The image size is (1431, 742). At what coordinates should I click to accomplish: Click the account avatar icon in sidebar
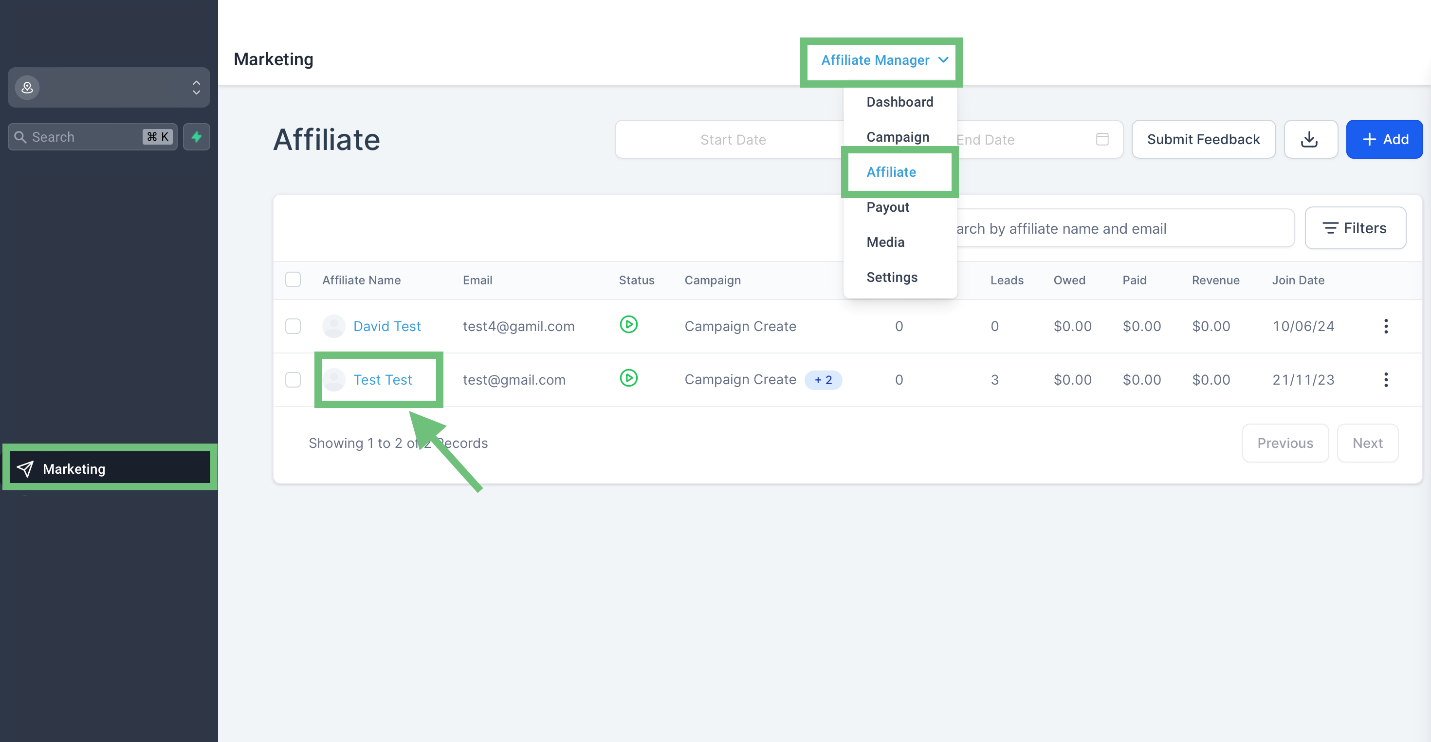click(x=27, y=88)
